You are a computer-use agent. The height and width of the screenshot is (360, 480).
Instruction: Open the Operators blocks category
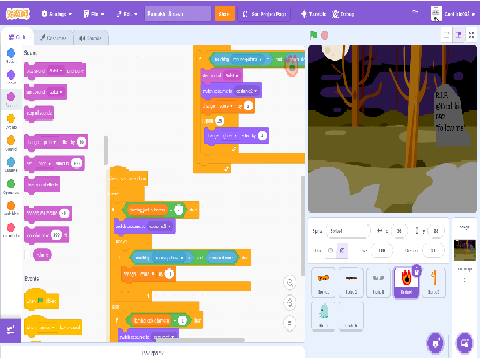tap(11, 186)
